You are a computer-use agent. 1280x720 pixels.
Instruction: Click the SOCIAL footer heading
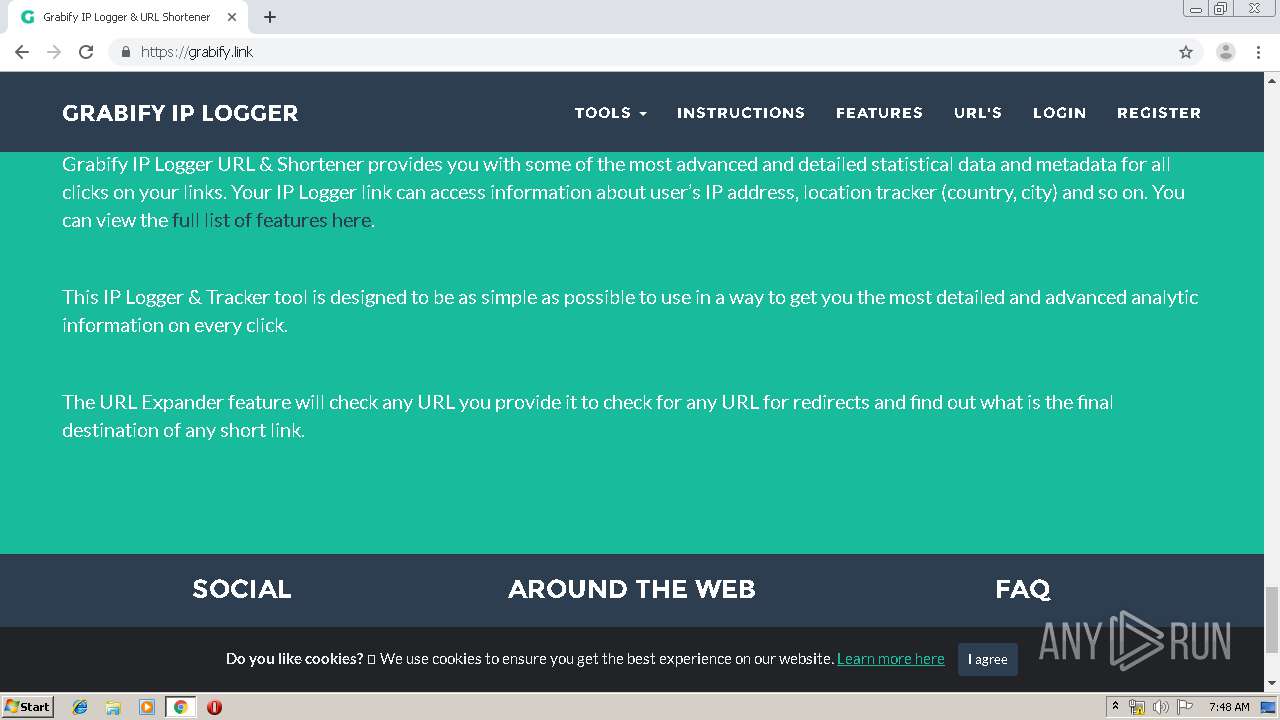pos(242,589)
